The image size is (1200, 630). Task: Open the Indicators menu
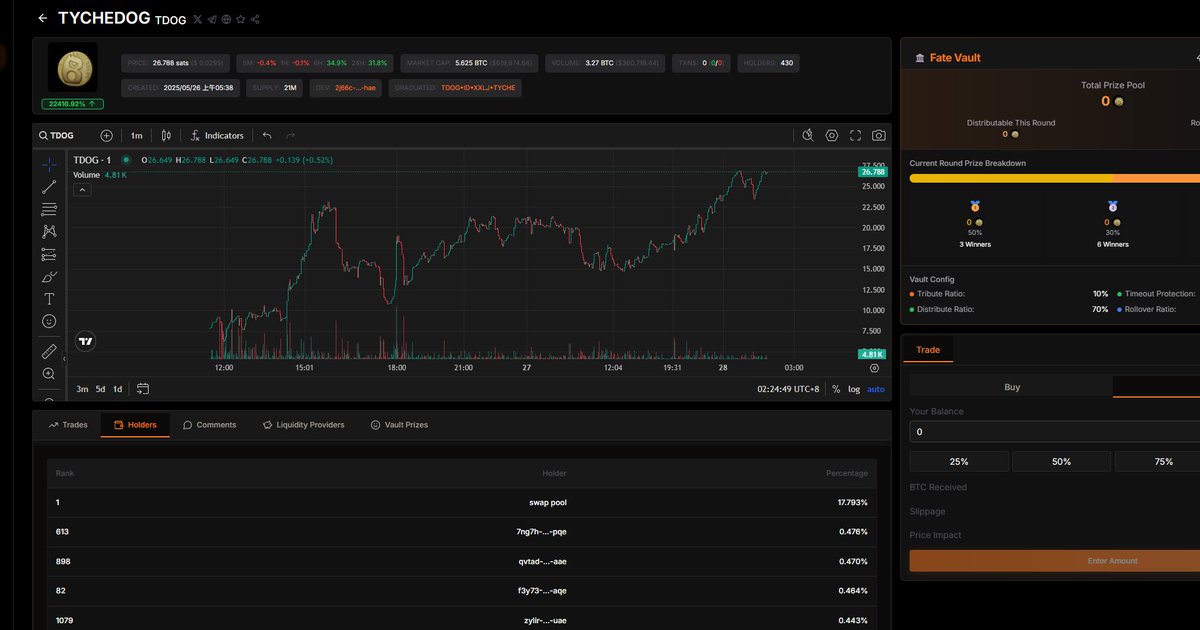point(216,136)
